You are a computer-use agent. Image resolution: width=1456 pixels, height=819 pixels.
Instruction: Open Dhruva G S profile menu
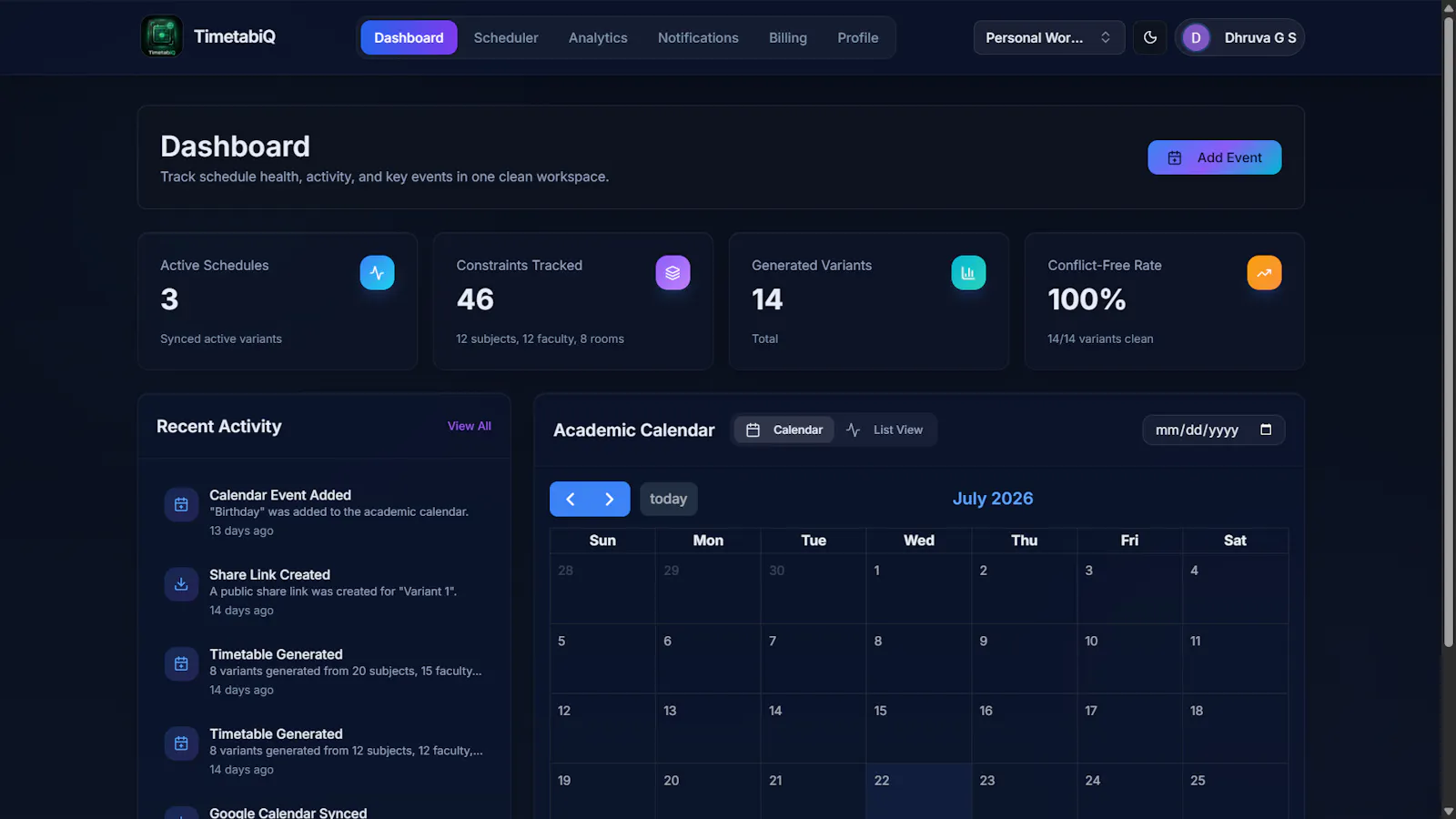point(1240,37)
